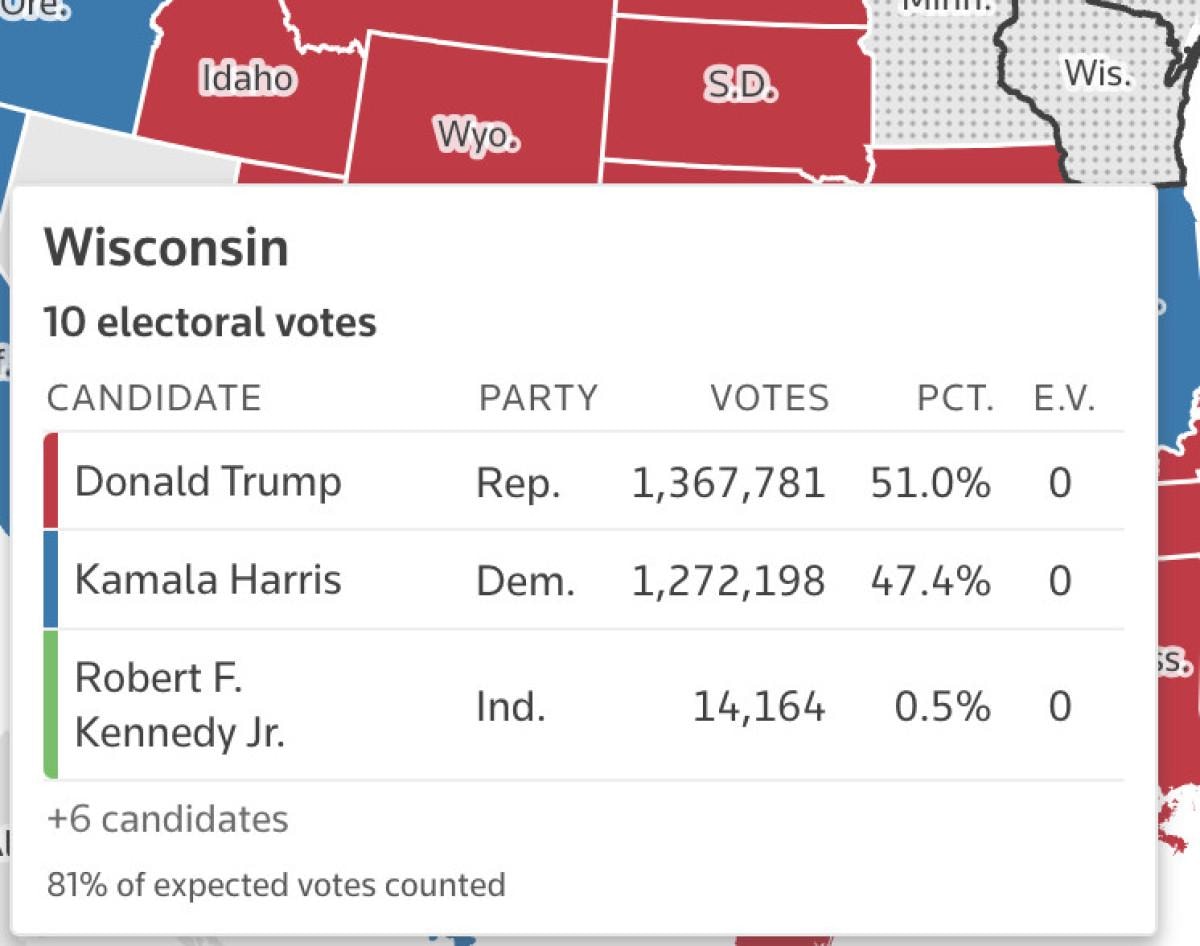Click the CANDIDATE column header
Screen dimensions: 1200x946
[x=154, y=398]
